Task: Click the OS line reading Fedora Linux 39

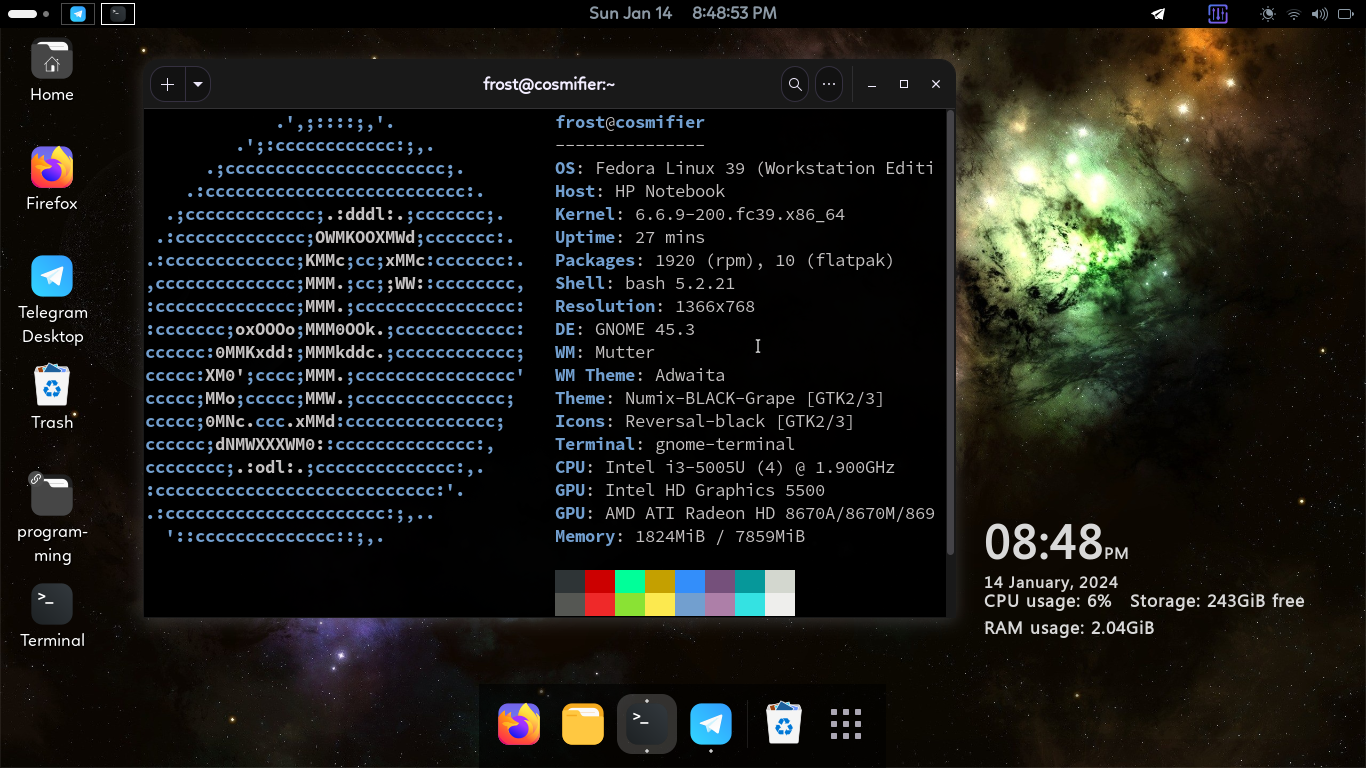Action: 744,168
